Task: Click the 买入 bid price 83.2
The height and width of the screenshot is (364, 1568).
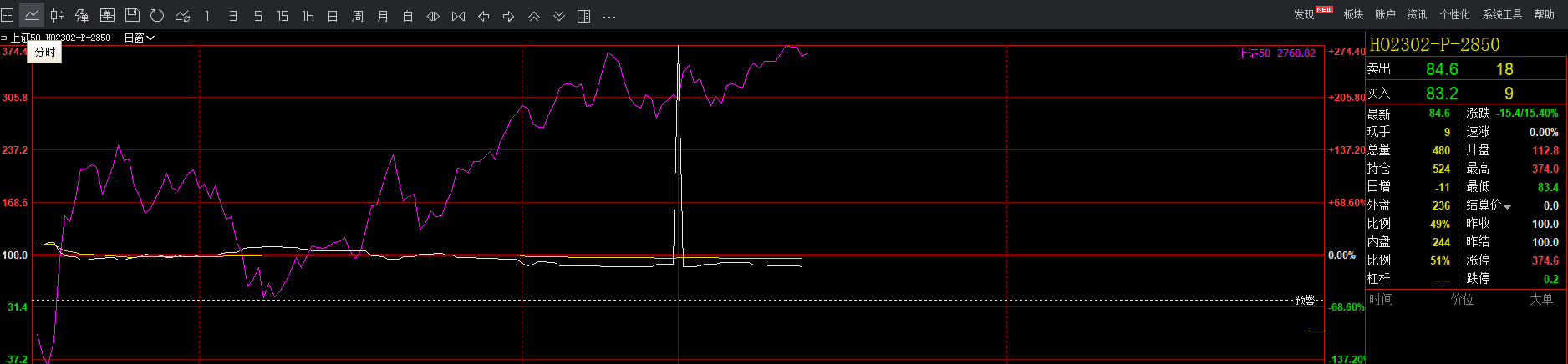Action: pyautogui.click(x=1442, y=94)
